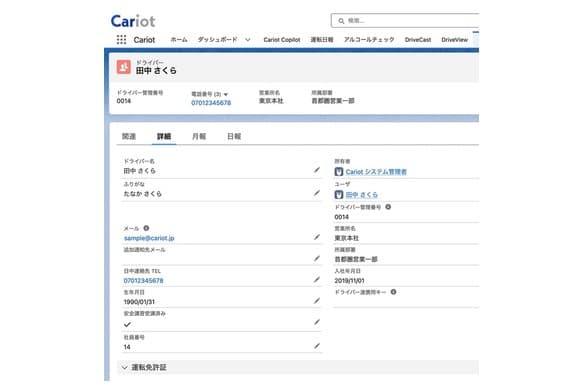Click the 東京本社 value in header
Viewport: 580px width, 392px height.
[271, 101]
